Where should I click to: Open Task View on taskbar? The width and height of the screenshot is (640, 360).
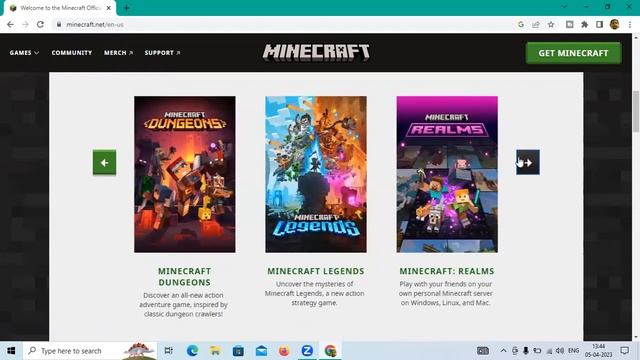click(169, 351)
